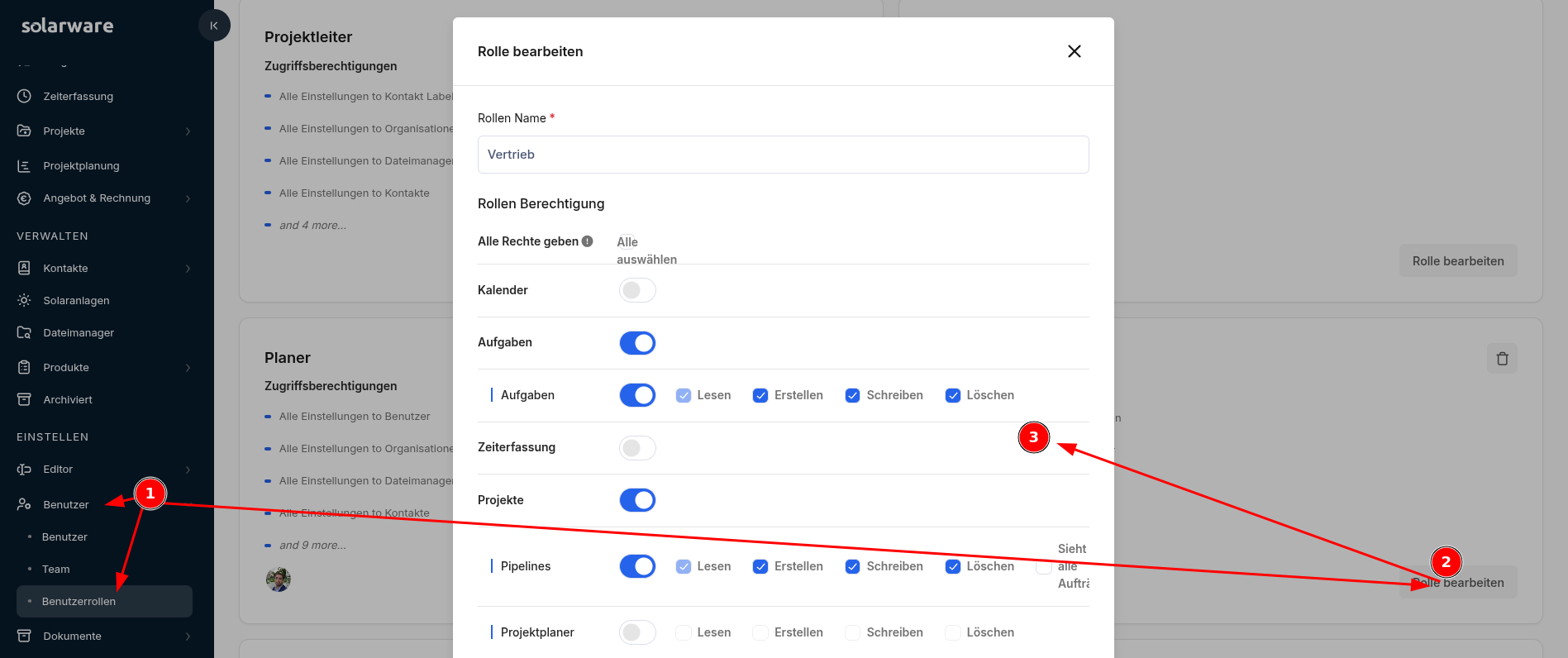Click the Rollen Name input field
The height and width of the screenshot is (658, 1568).
pos(783,155)
